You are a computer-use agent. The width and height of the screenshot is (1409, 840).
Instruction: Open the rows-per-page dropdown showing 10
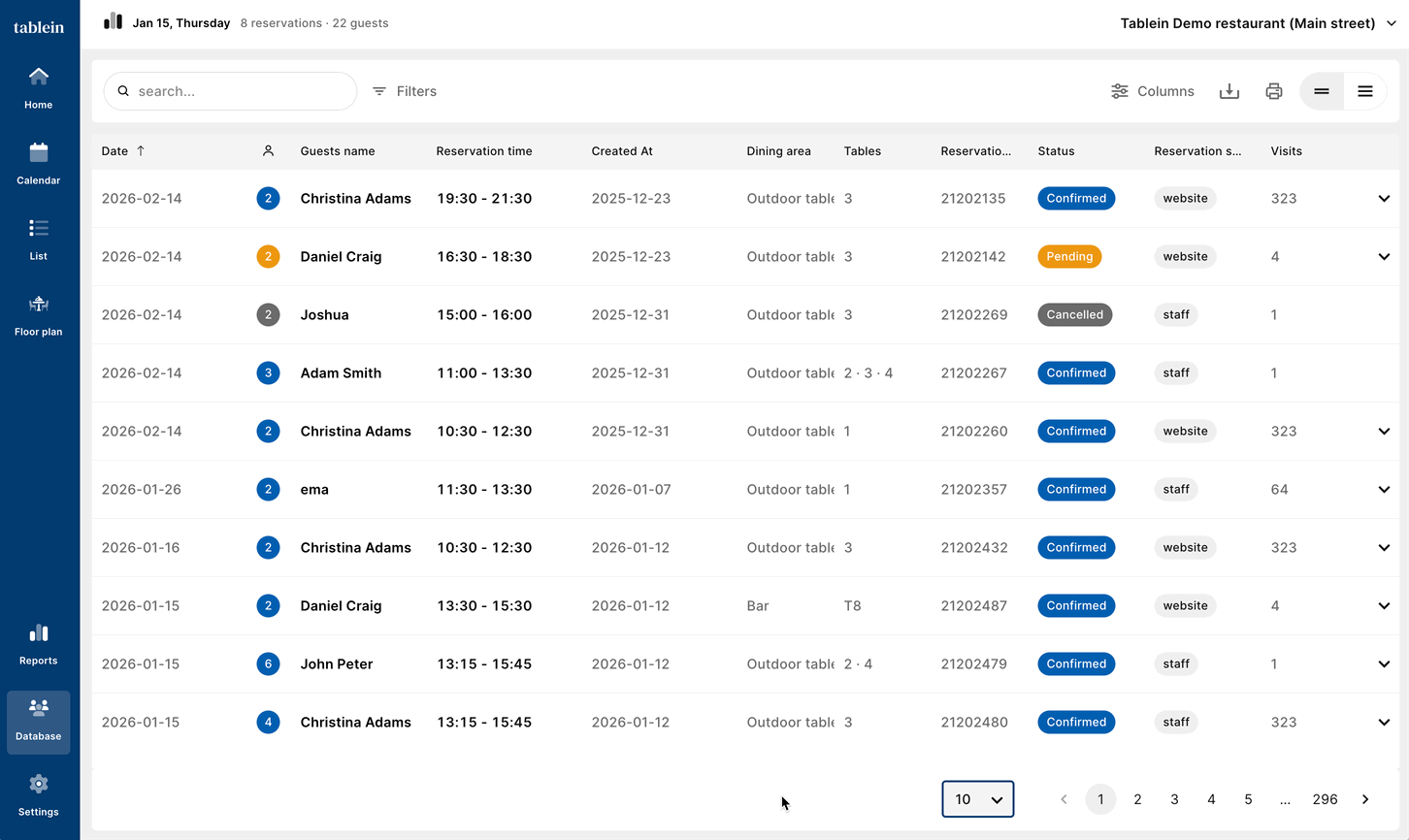click(x=977, y=799)
